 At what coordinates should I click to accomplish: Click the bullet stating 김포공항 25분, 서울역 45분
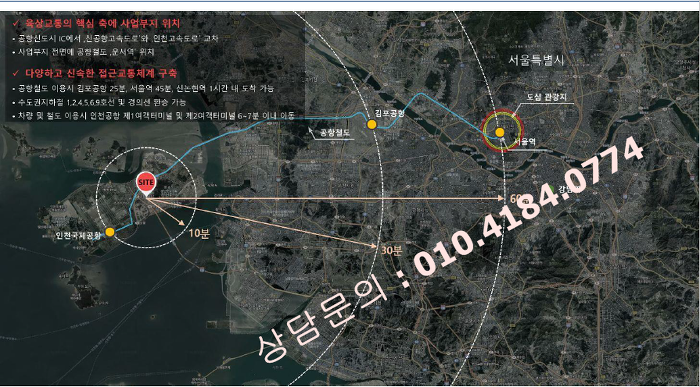coord(143,88)
